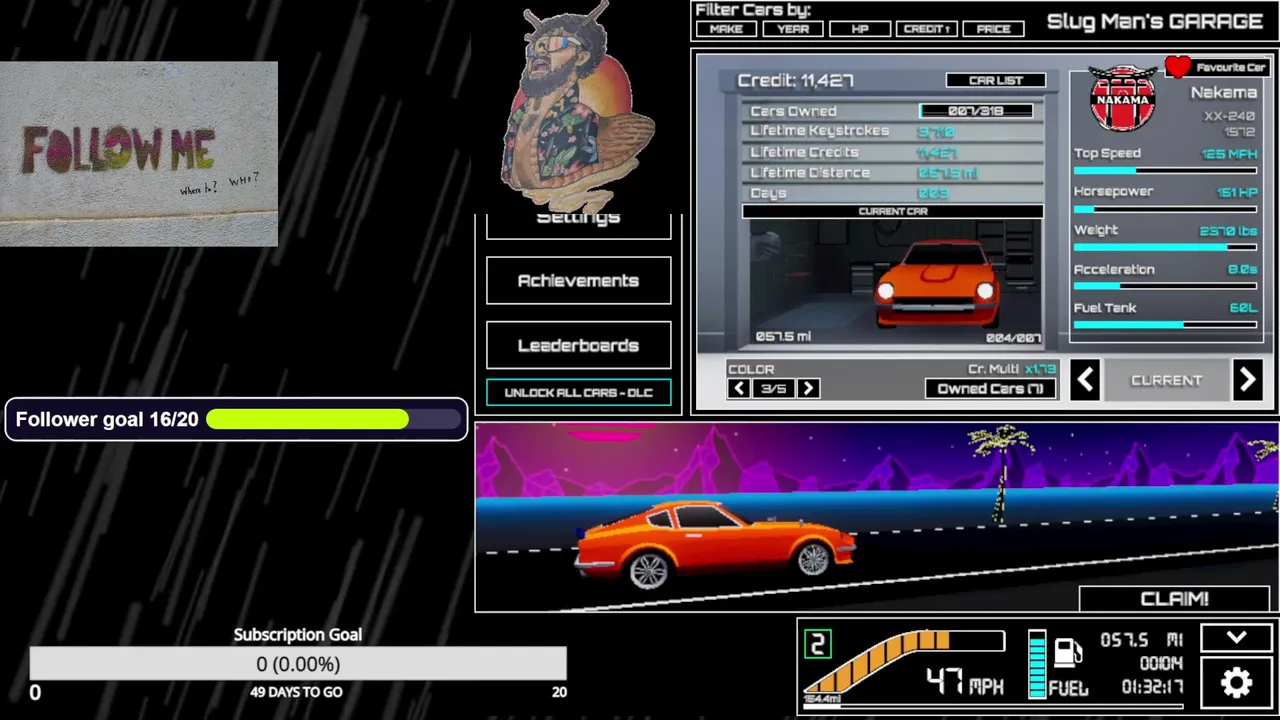This screenshot has width=1280, height=720.
Task: Click the cyan fuel level gauge
Action: [x=1037, y=664]
